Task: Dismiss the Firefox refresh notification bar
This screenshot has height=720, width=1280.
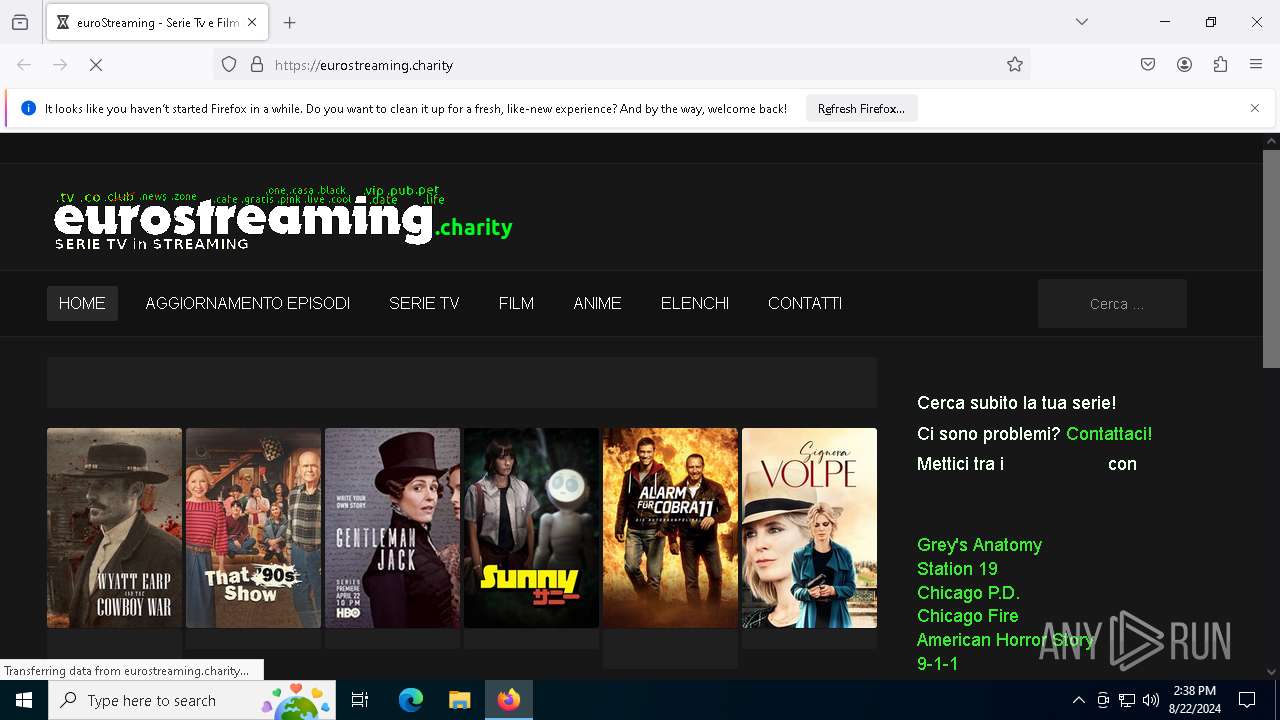Action: click(x=1255, y=108)
